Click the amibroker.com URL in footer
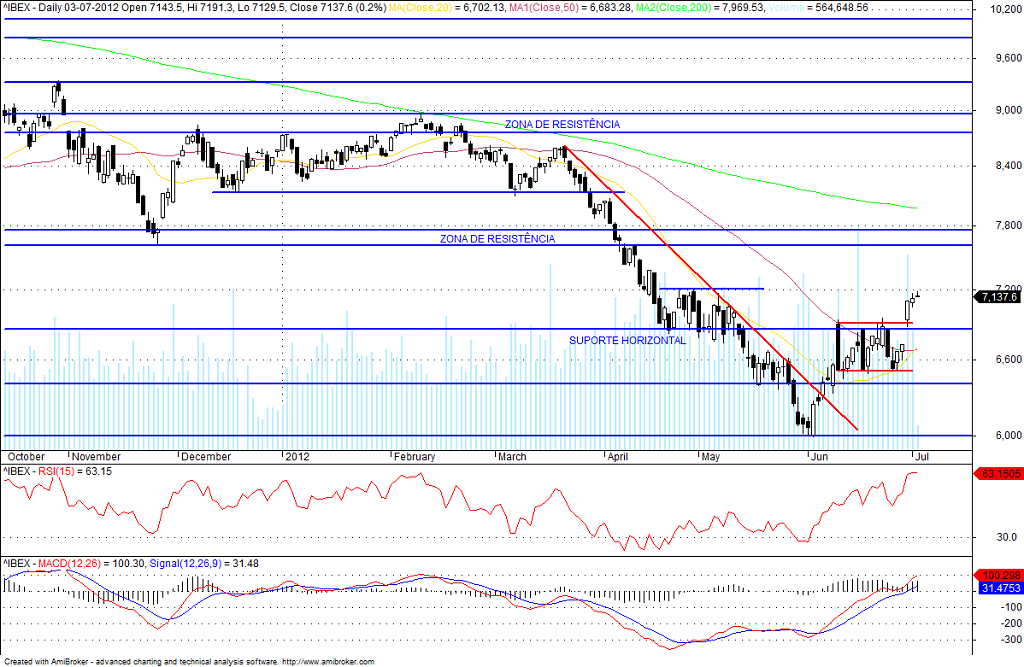Image resolution: width=1024 pixels, height=667 pixels. (x=328, y=662)
